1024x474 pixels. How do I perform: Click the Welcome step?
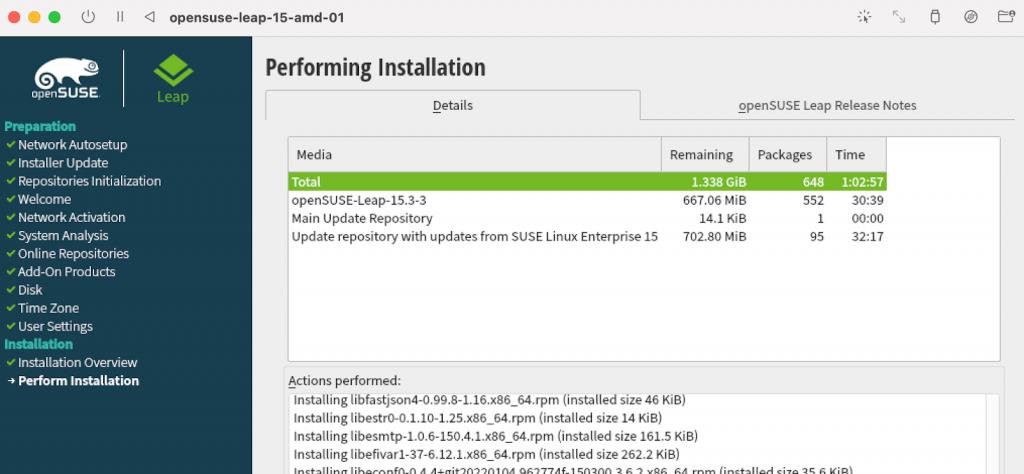(x=44, y=199)
